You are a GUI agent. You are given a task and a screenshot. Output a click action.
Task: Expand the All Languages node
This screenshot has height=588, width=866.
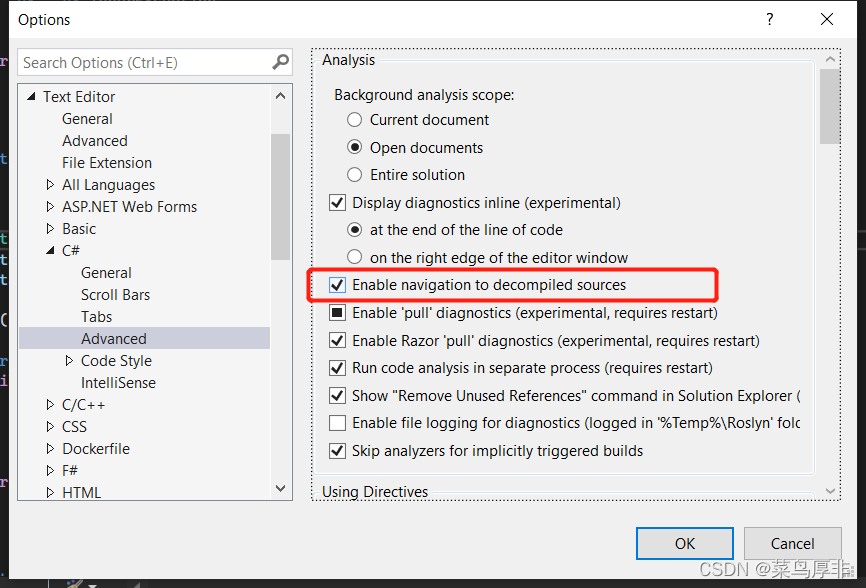click(50, 184)
